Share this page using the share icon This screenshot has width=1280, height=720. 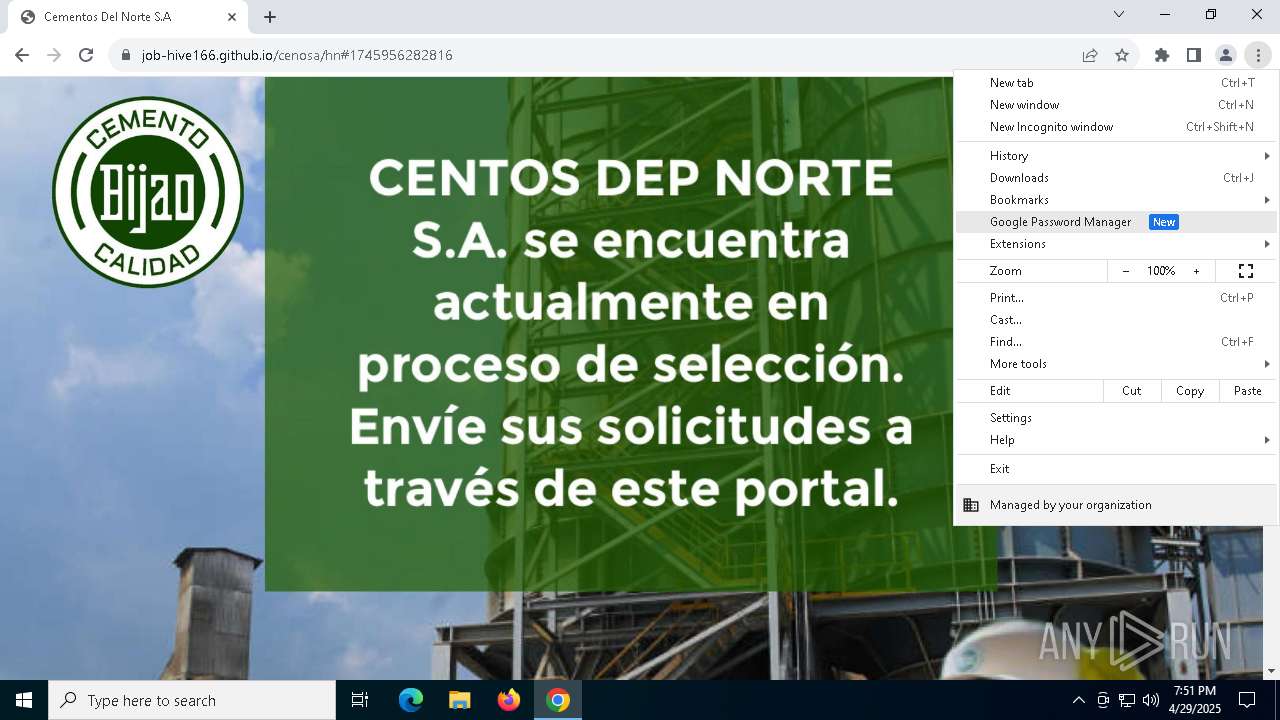(x=1090, y=55)
